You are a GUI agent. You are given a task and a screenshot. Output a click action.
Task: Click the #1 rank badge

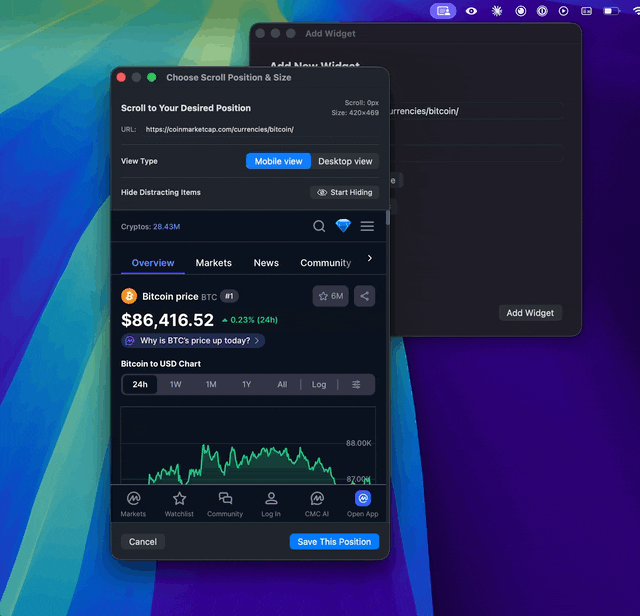[229, 296]
